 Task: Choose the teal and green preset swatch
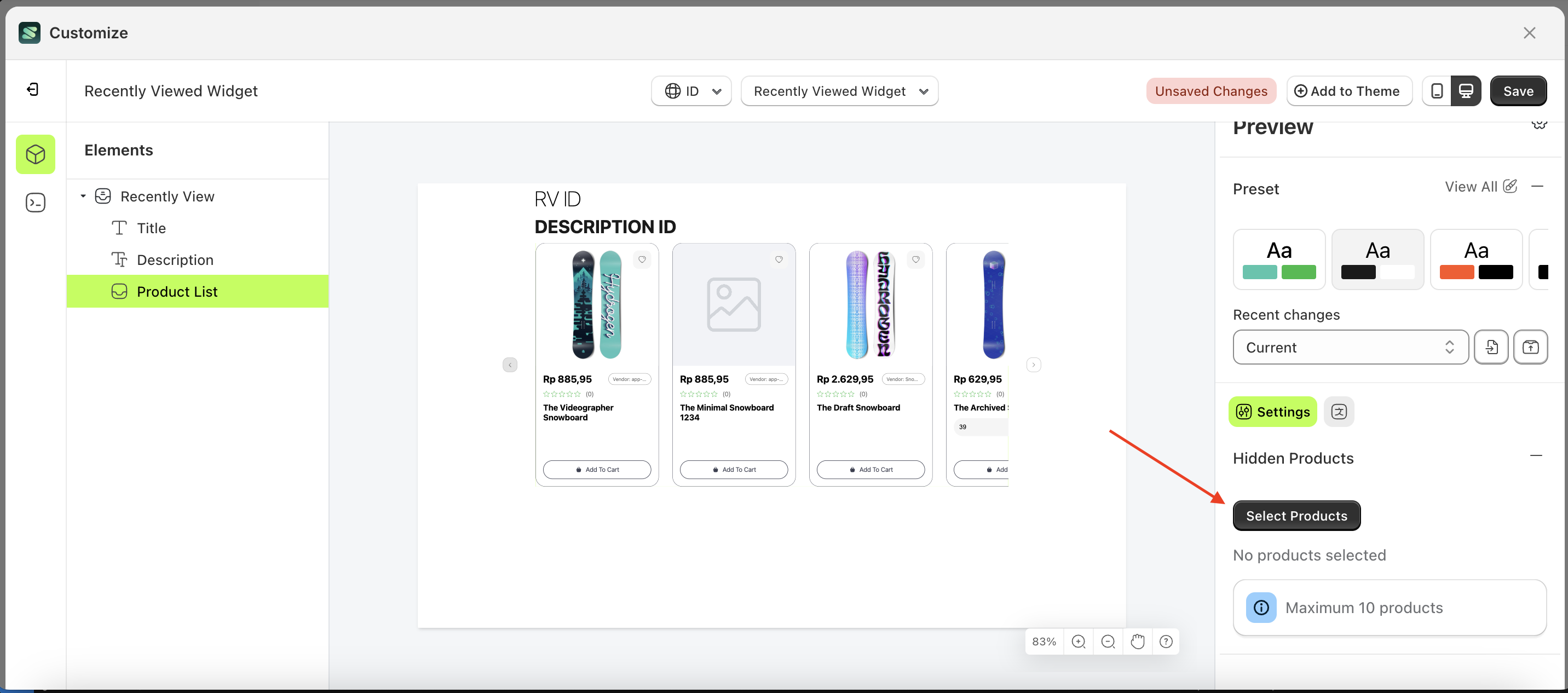click(1279, 259)
